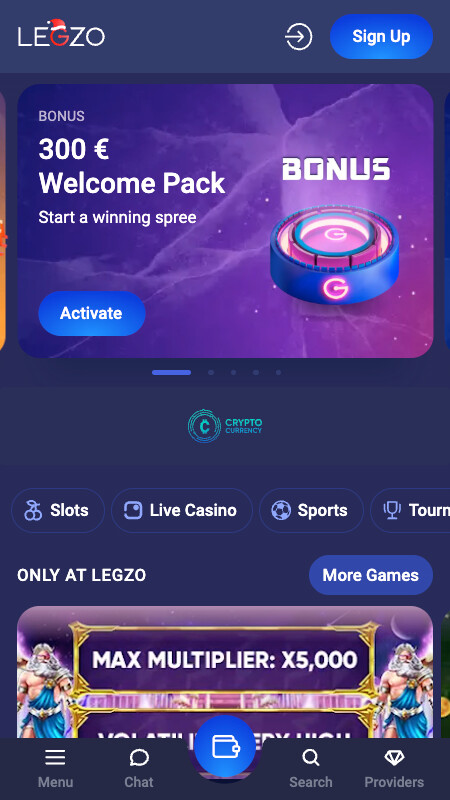This screenshot has width=450, height=800.
Task: Click the login arrow icon in header
Action: [x=298, y=37]
